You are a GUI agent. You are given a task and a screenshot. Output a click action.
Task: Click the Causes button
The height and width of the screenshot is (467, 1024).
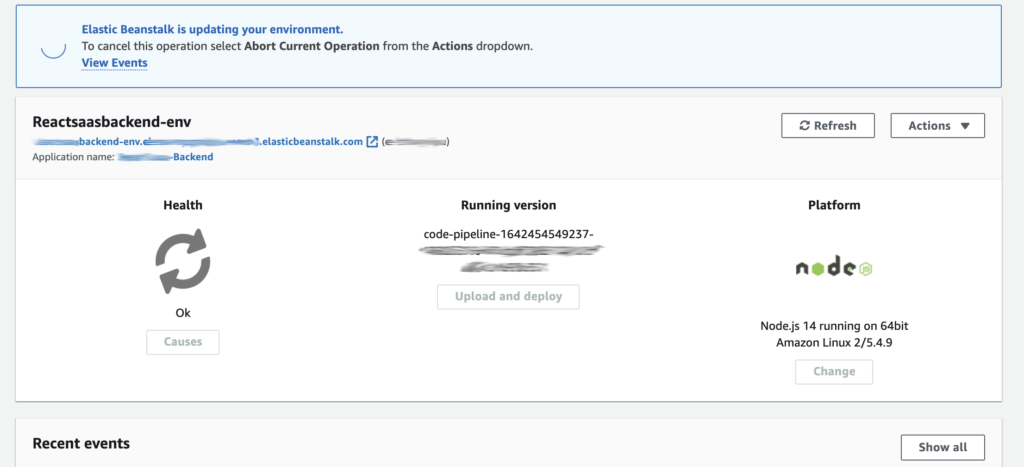183,342
